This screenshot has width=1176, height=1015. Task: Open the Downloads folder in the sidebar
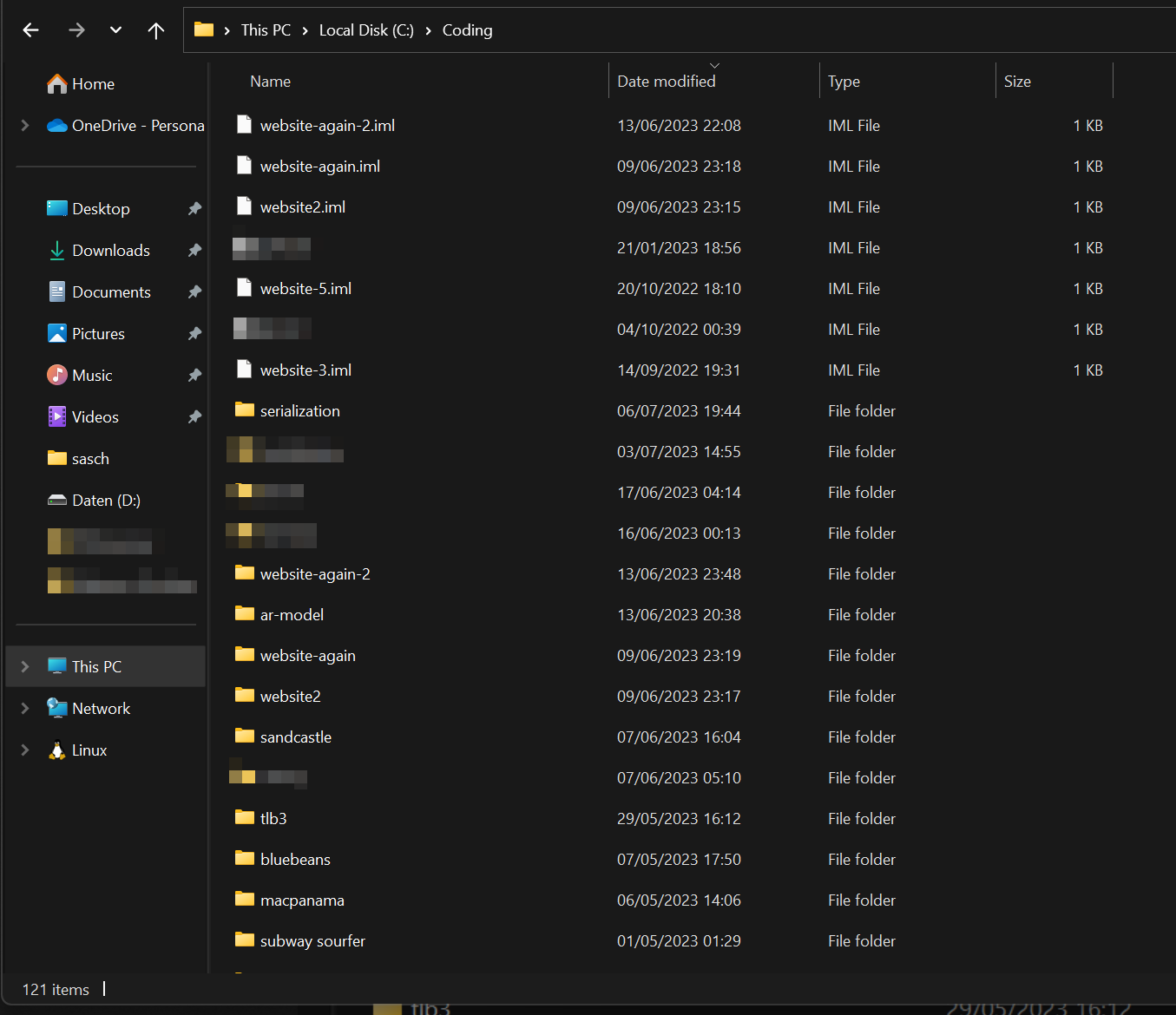coord(110,250)
